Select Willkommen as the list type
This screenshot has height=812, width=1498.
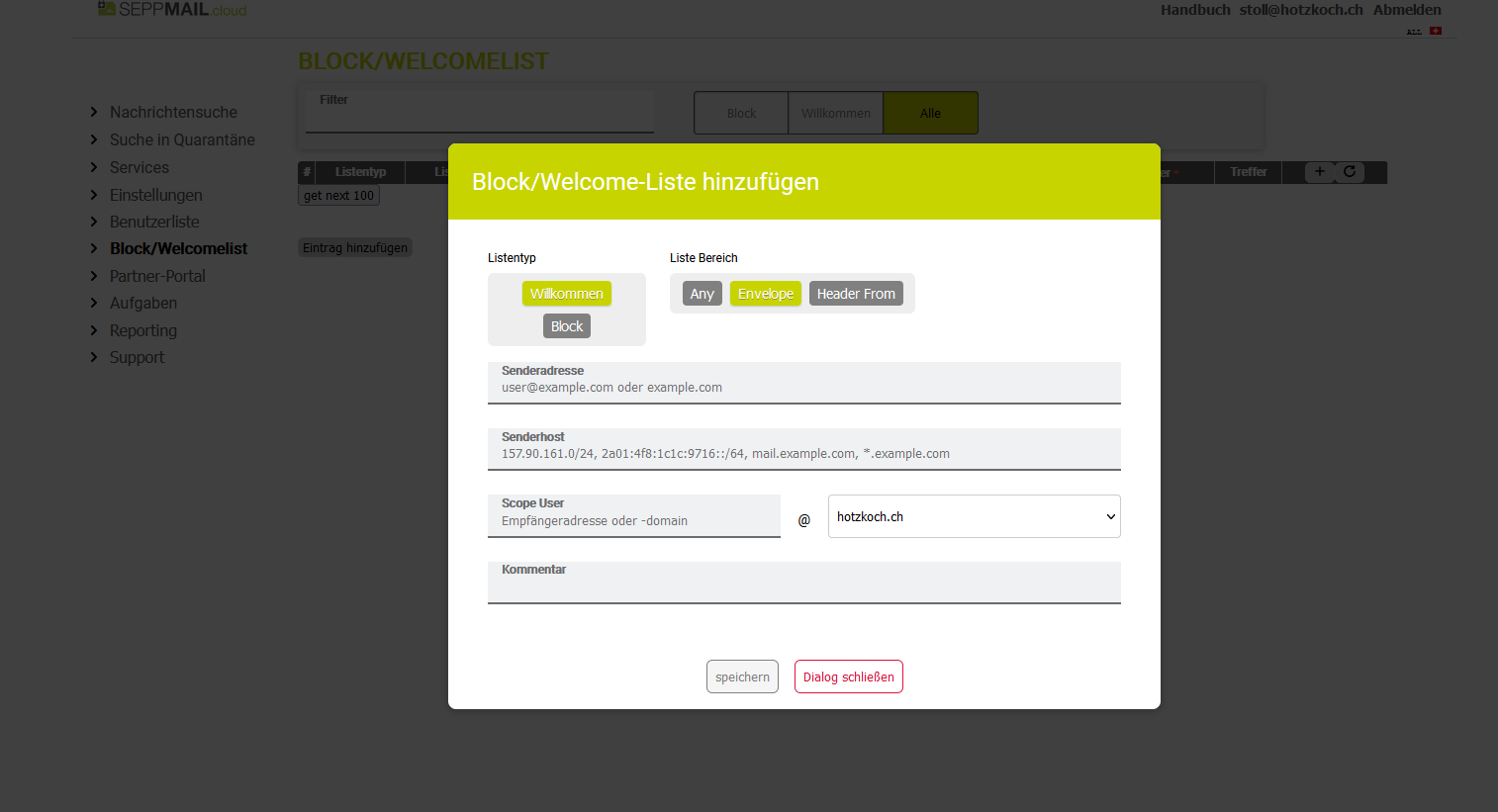(x=566, y=294)
